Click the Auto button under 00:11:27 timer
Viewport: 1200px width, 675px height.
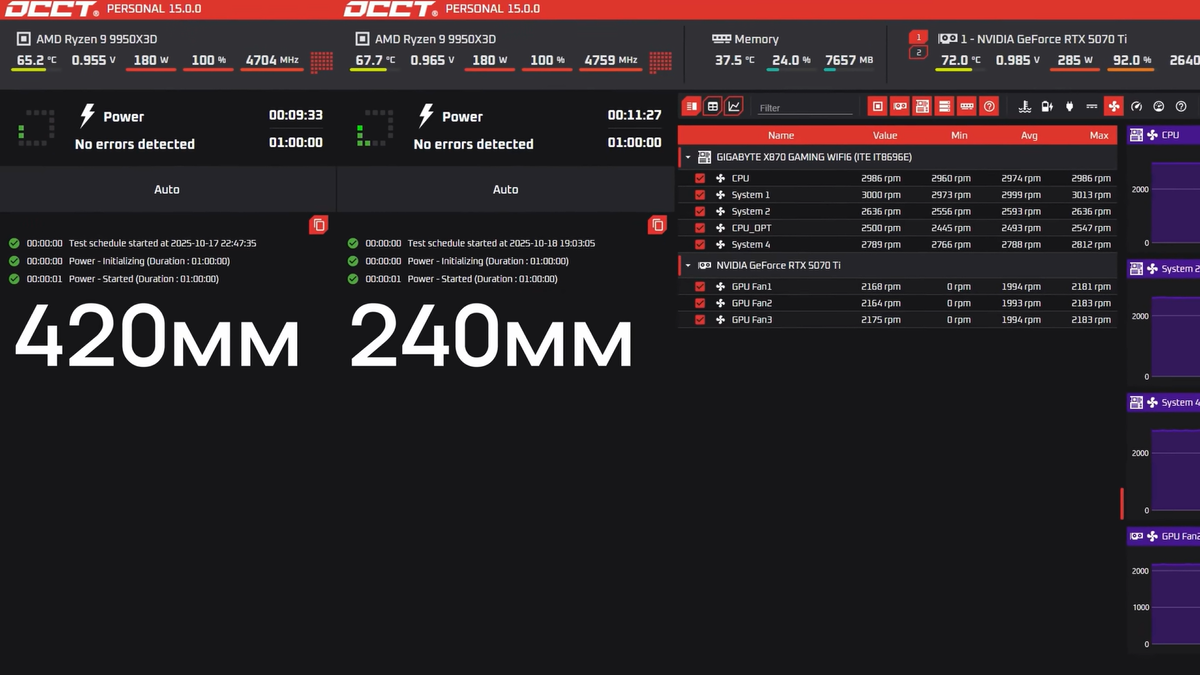[506, 189]
